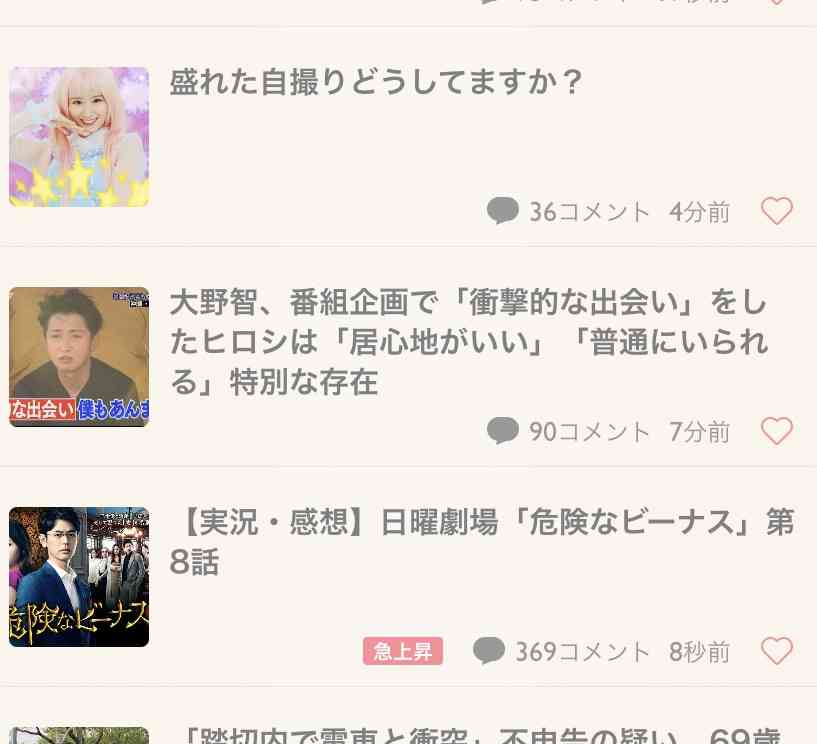Click the 急上昇 trending badge
Image resolution: width=817 pixels, height=744 pixels.
point(403,651)
